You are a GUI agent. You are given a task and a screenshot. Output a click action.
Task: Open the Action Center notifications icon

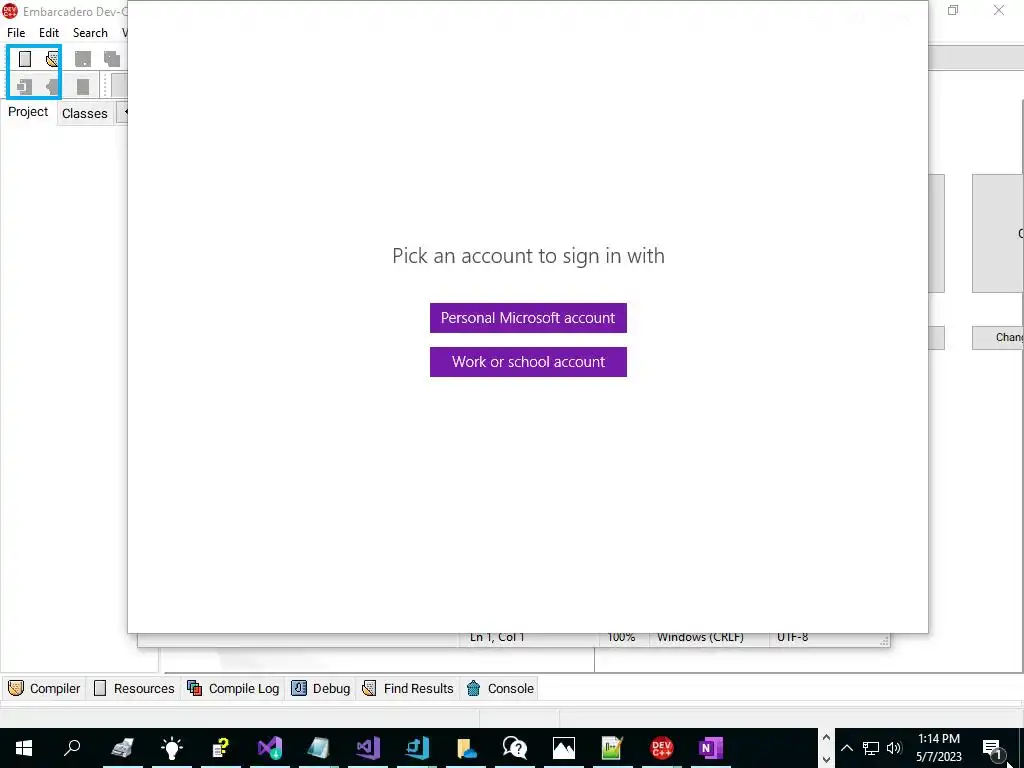point(991,748)
